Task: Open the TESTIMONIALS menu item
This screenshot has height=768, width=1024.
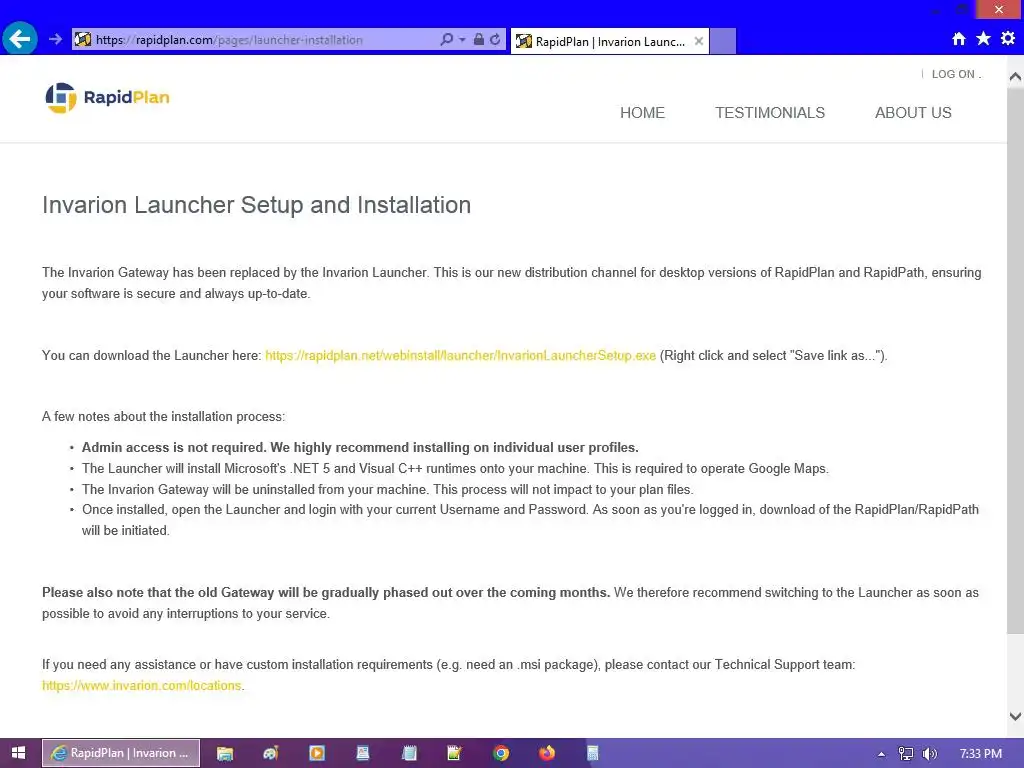Action: [x=770, y=113]
